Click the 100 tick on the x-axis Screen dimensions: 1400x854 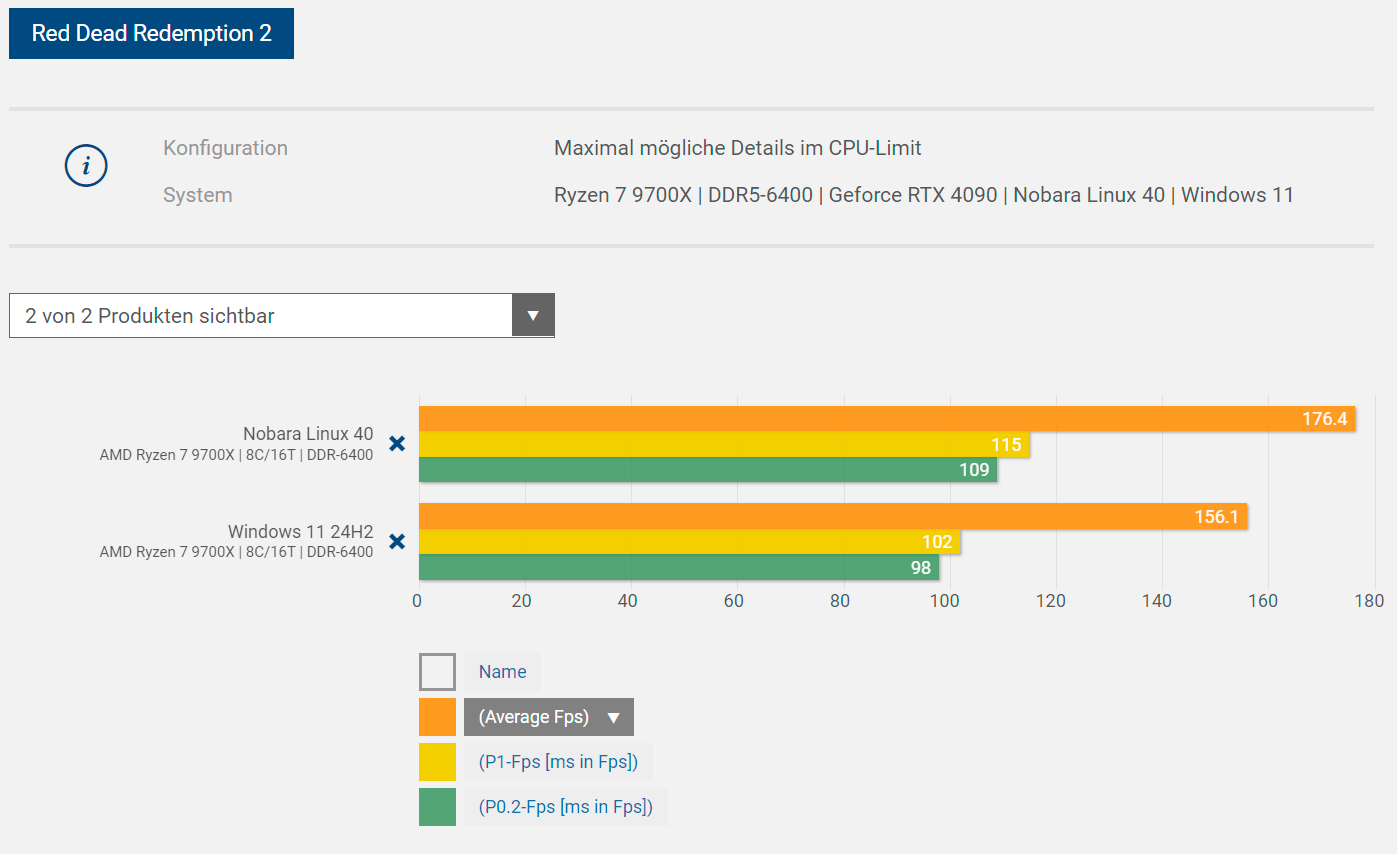coord(945,601)
